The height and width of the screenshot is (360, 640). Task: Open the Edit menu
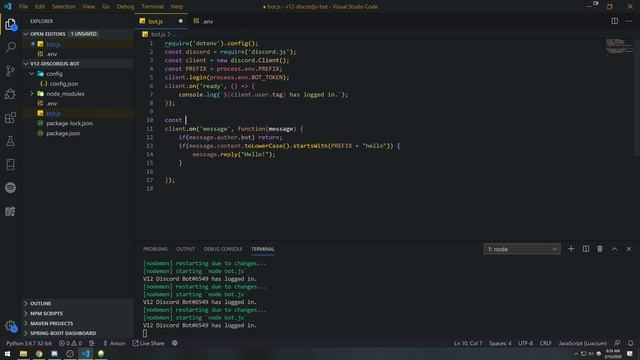coord(40,7)
